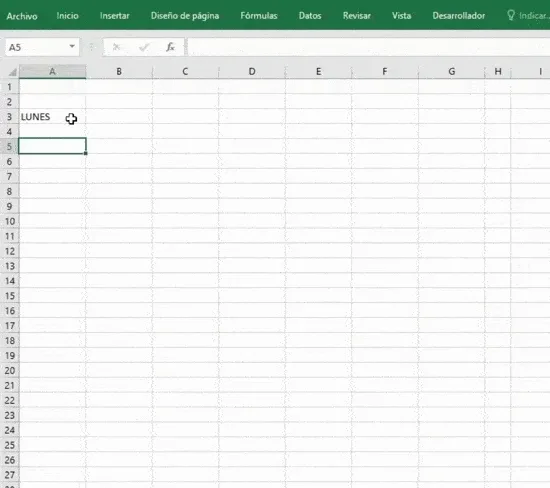Viewport: 550px width, 488px height.
Task: Switch to the Insertar tab
Action: coord(114,16)
